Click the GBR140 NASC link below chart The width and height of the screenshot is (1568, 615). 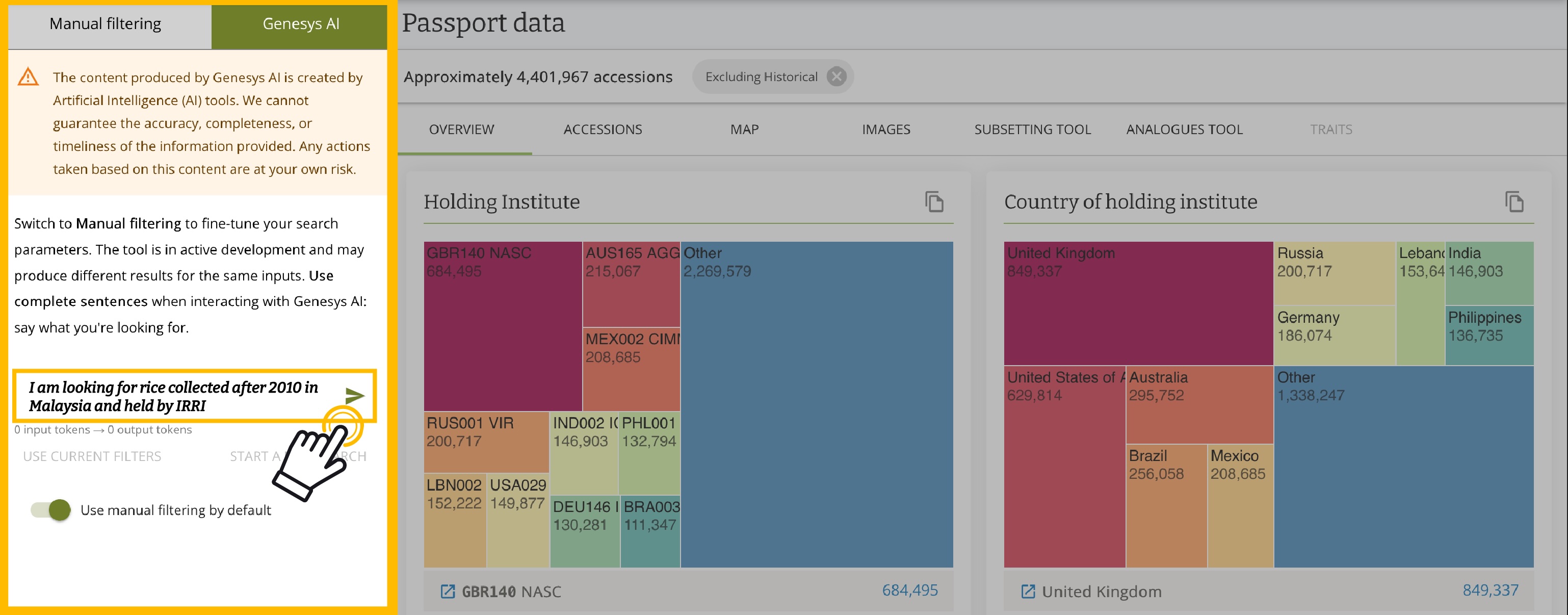(x=511, y=592)
